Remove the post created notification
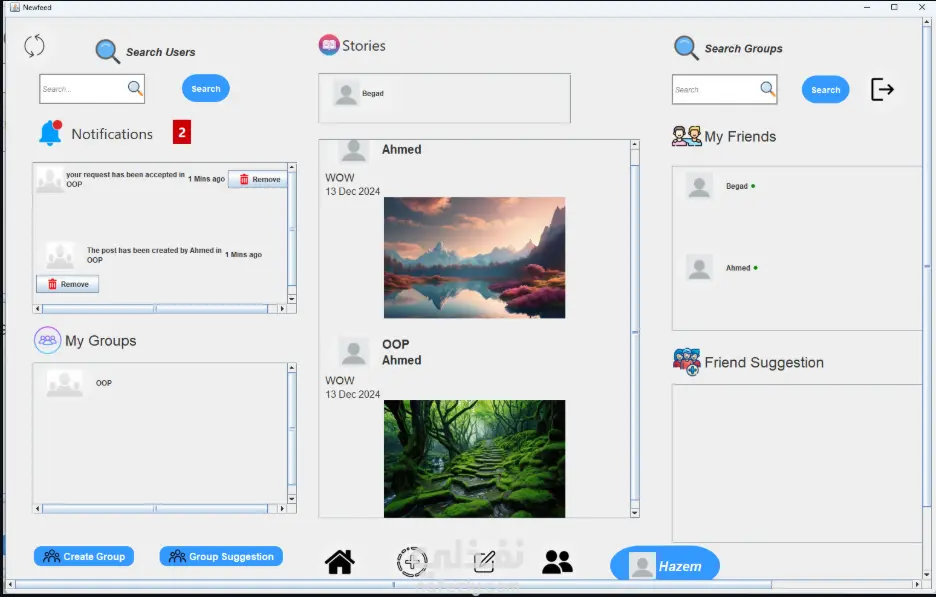 (67, 284)
